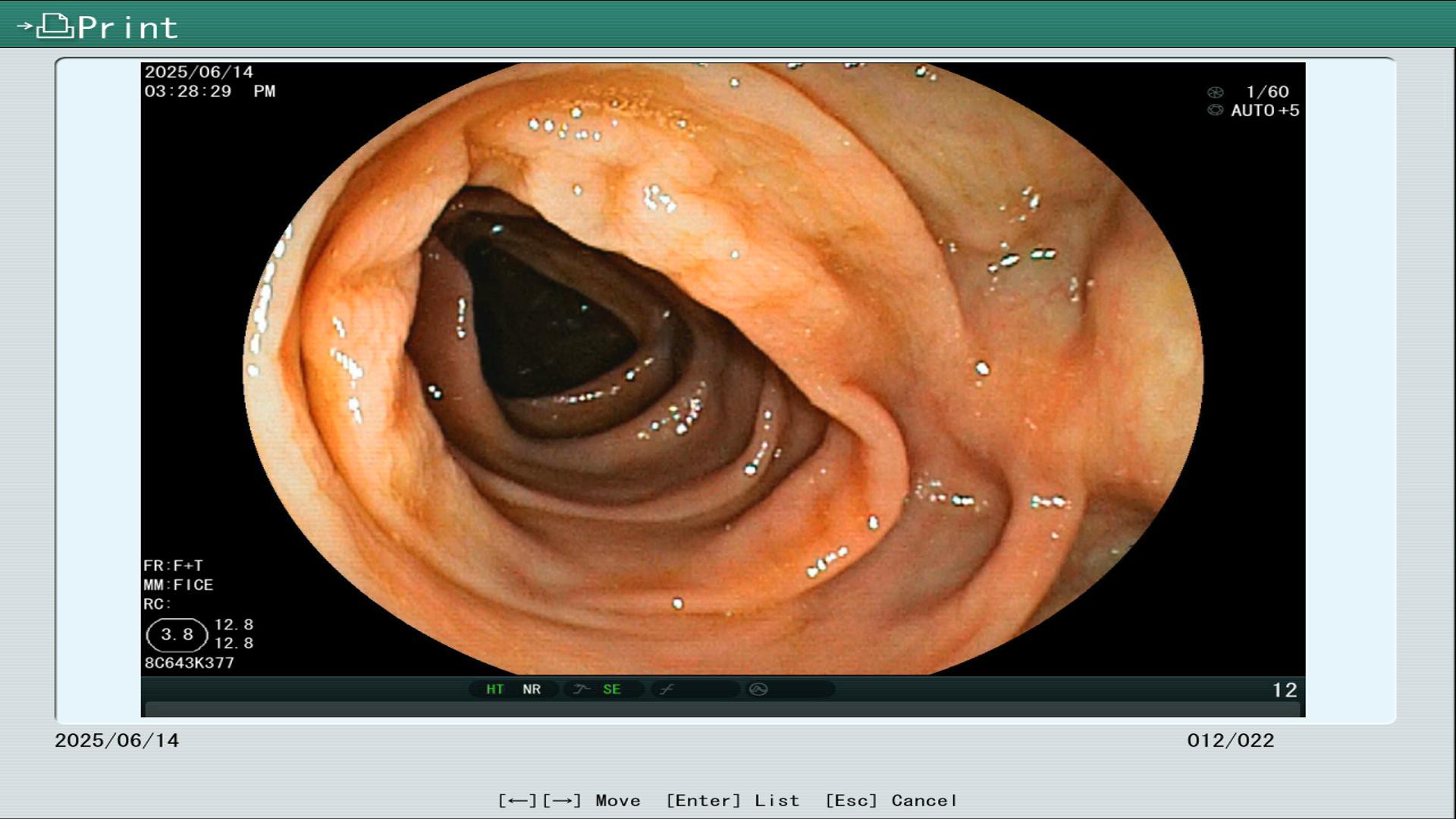The width and height of the screenshot is (1456, 819).
Task: Click the AUTO +5 exposure value
Action: click(x=1265, y=111)
